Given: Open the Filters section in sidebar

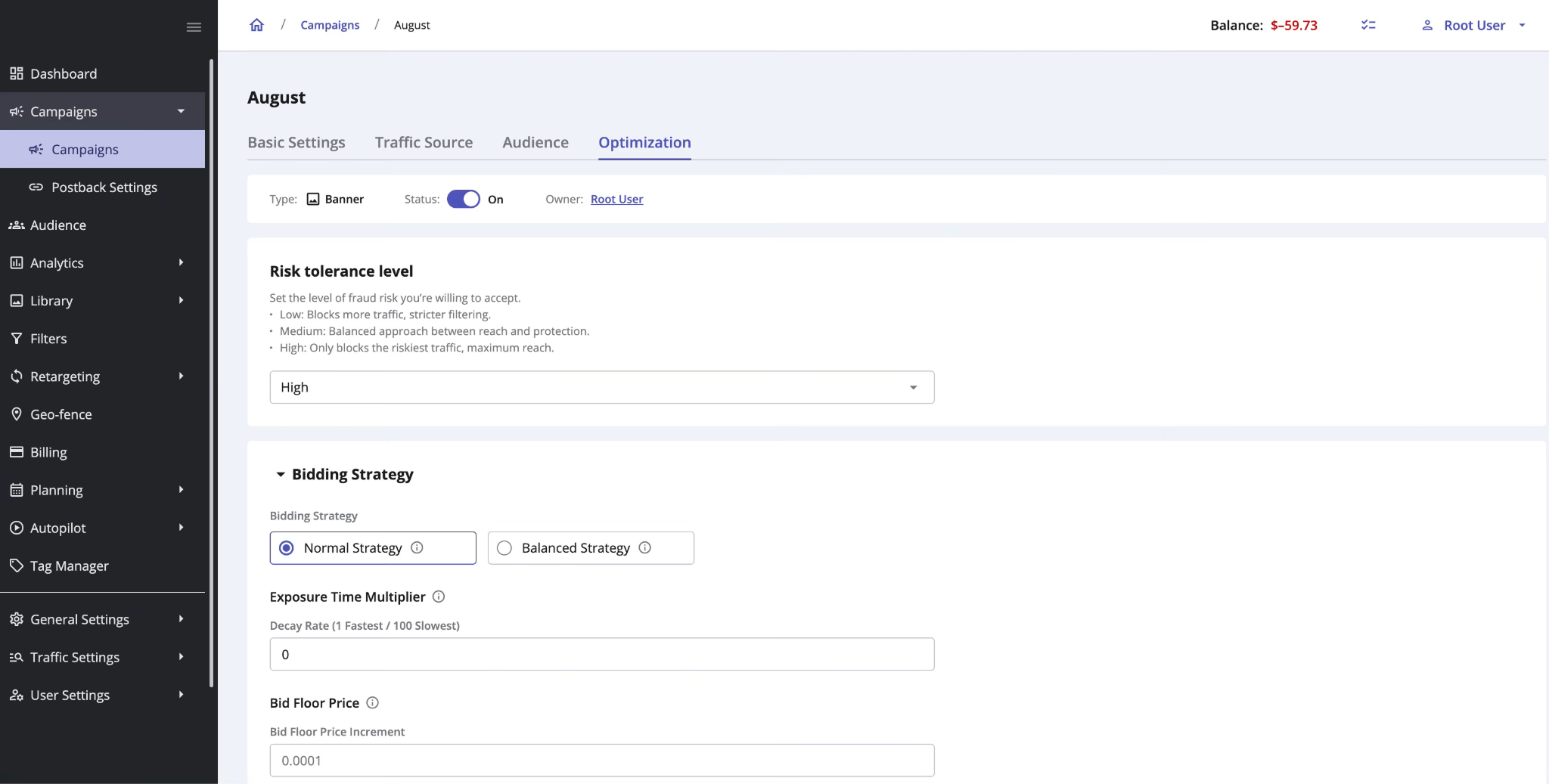Looking at the screenshot, I should (48, 338).
